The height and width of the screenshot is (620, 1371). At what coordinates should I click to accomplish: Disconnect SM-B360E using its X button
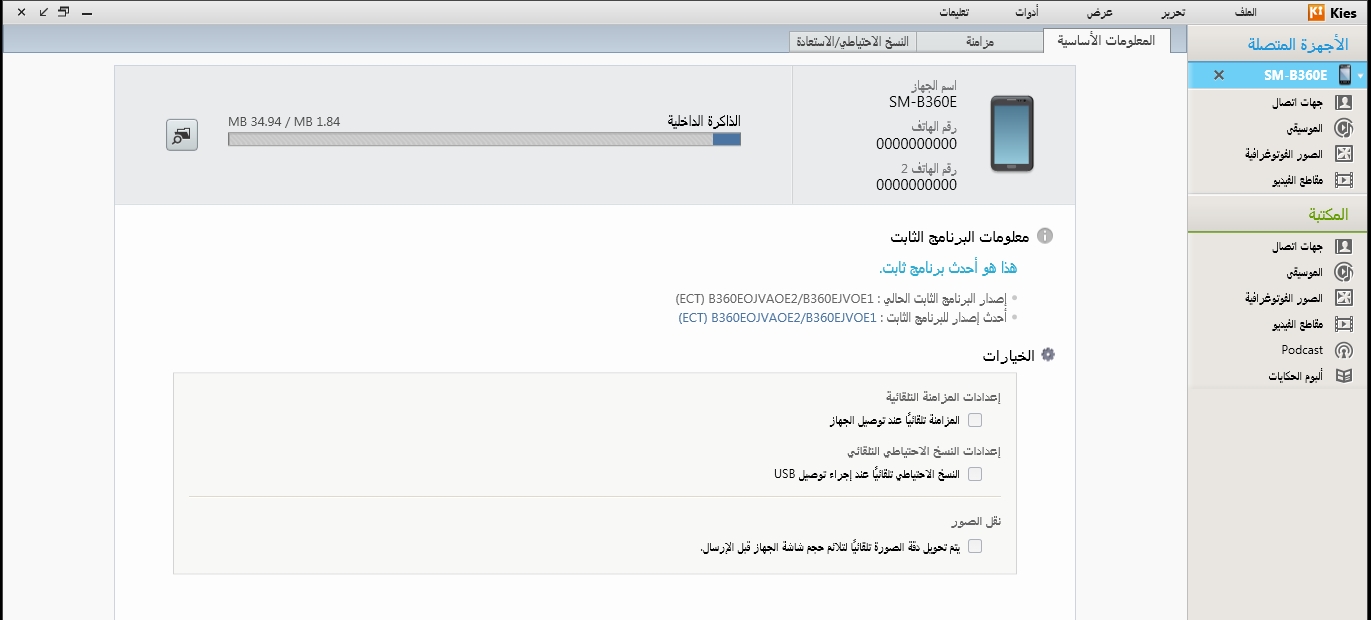pos(1218,75)
